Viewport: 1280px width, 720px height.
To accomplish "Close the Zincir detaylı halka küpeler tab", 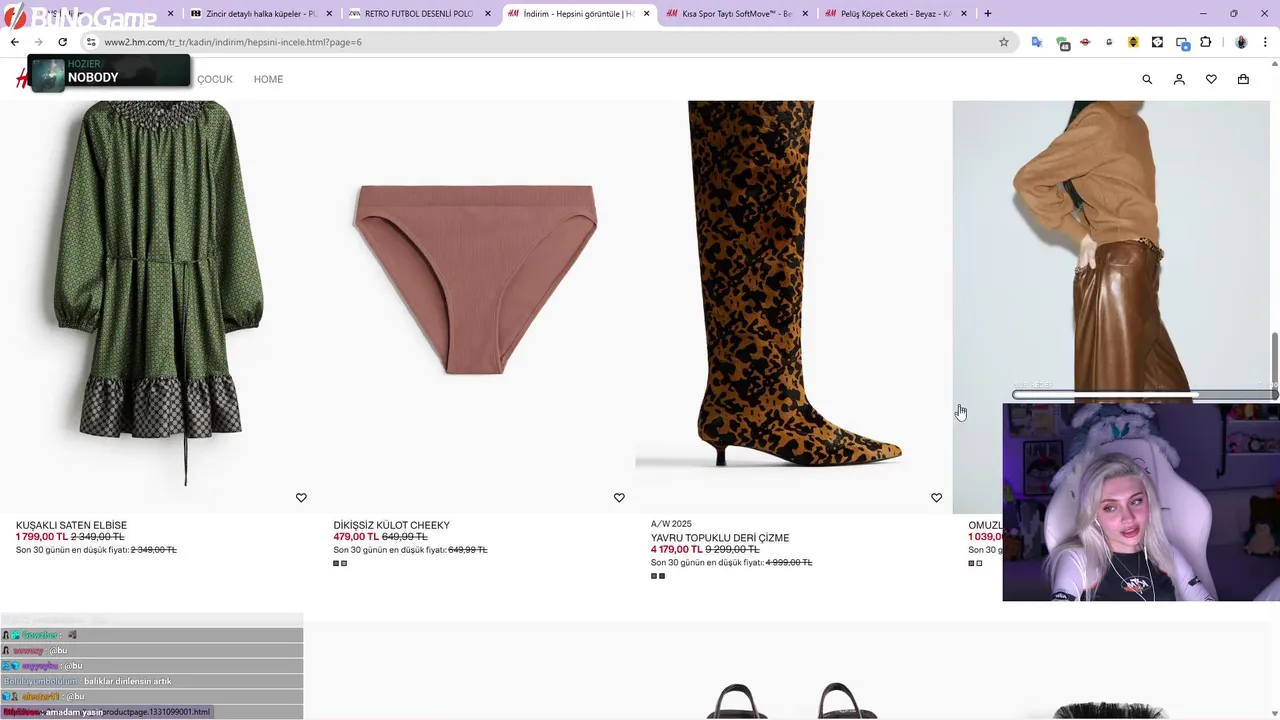I will (329, 14).
